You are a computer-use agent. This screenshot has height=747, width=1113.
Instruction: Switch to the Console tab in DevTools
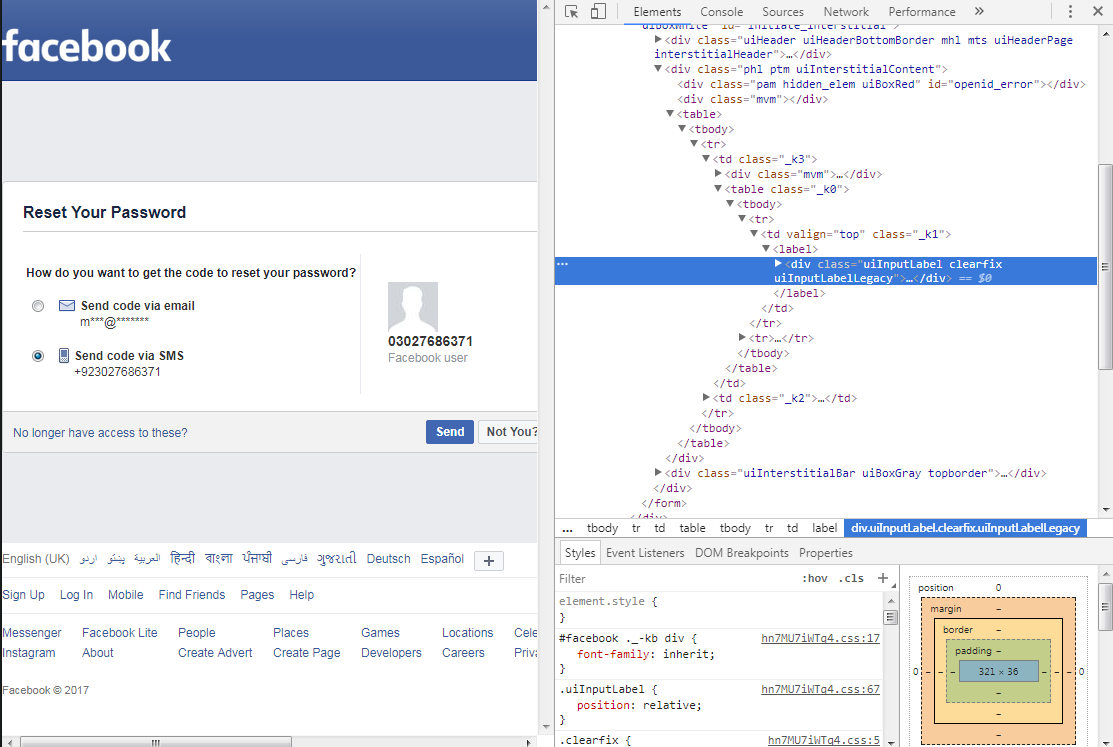pos(721,11)
